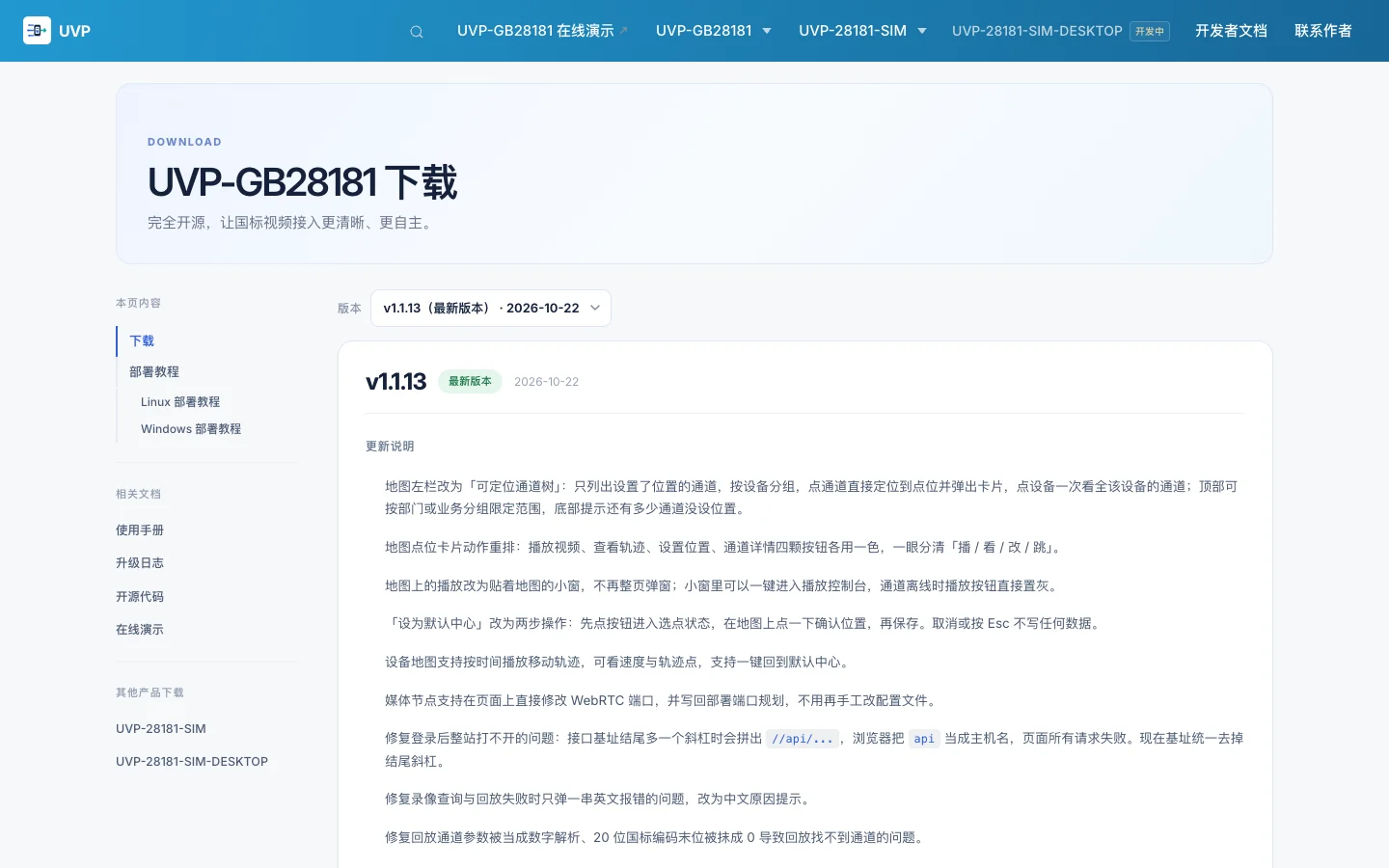
Task: Open UVP-28181-SIM download link in sidebar
Action: coord(161,728)
